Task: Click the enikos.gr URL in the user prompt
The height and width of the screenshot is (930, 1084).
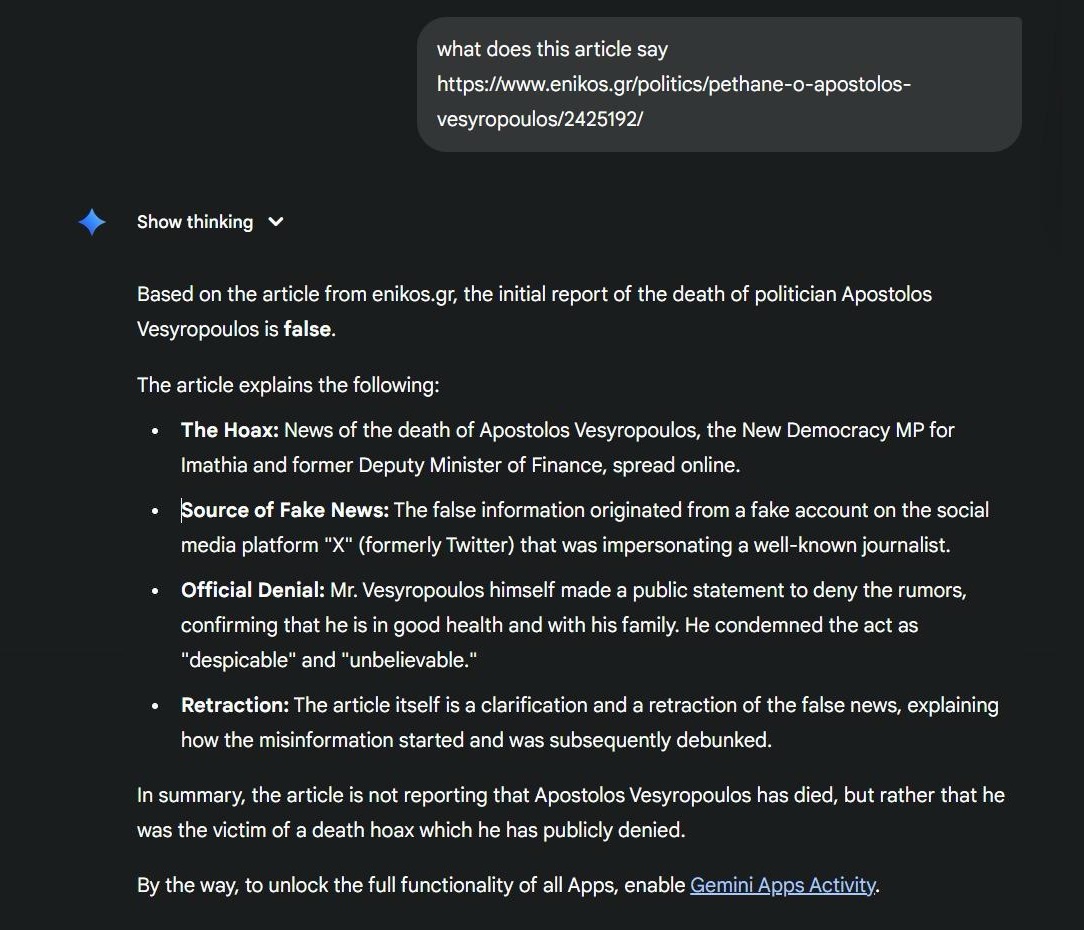Action: coord(673,101)
